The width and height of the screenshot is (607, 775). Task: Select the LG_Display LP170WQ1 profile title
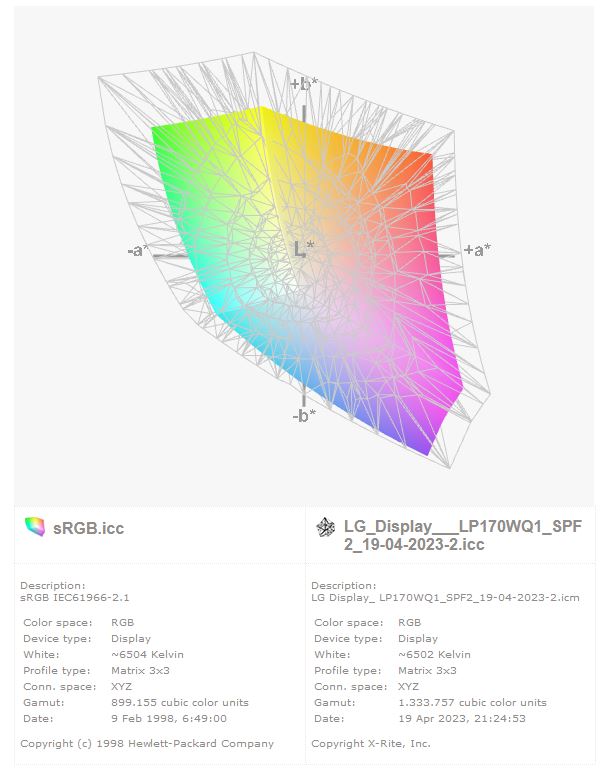[462, 535]
